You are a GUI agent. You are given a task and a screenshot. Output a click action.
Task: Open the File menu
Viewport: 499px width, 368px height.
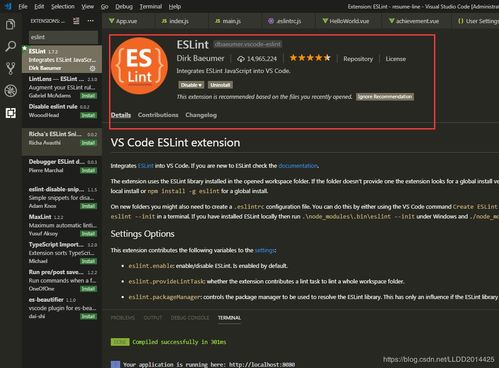point(23,6)
